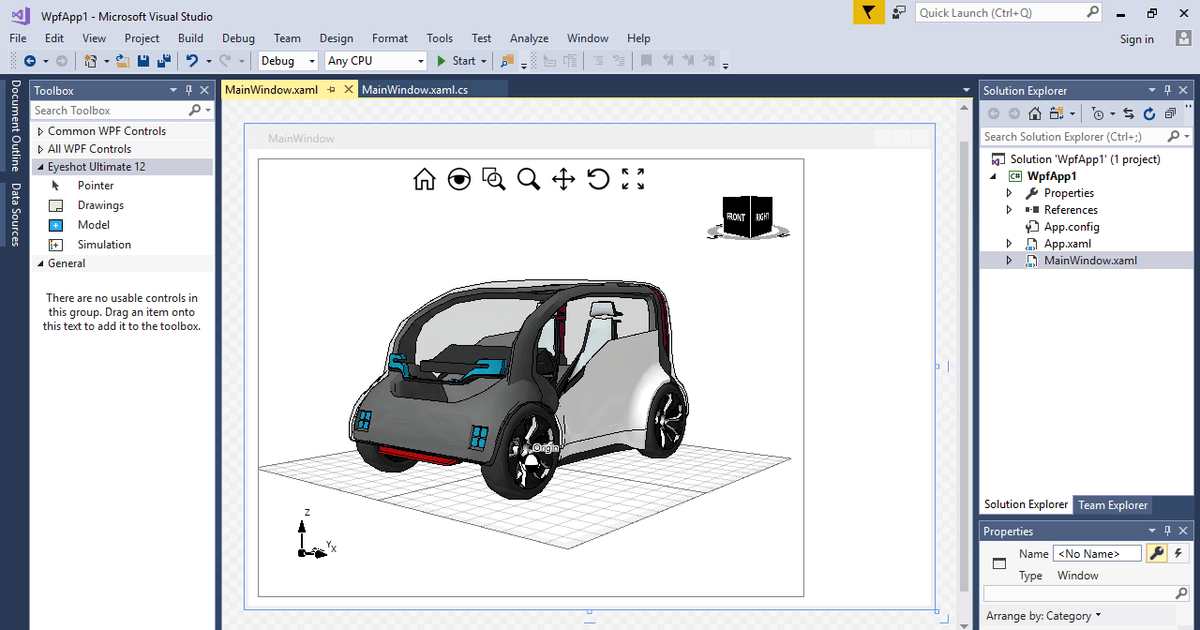The image size is (1200, 630).
Task: Click the Save All toolbar icon
Action: [x=163, y=61]
